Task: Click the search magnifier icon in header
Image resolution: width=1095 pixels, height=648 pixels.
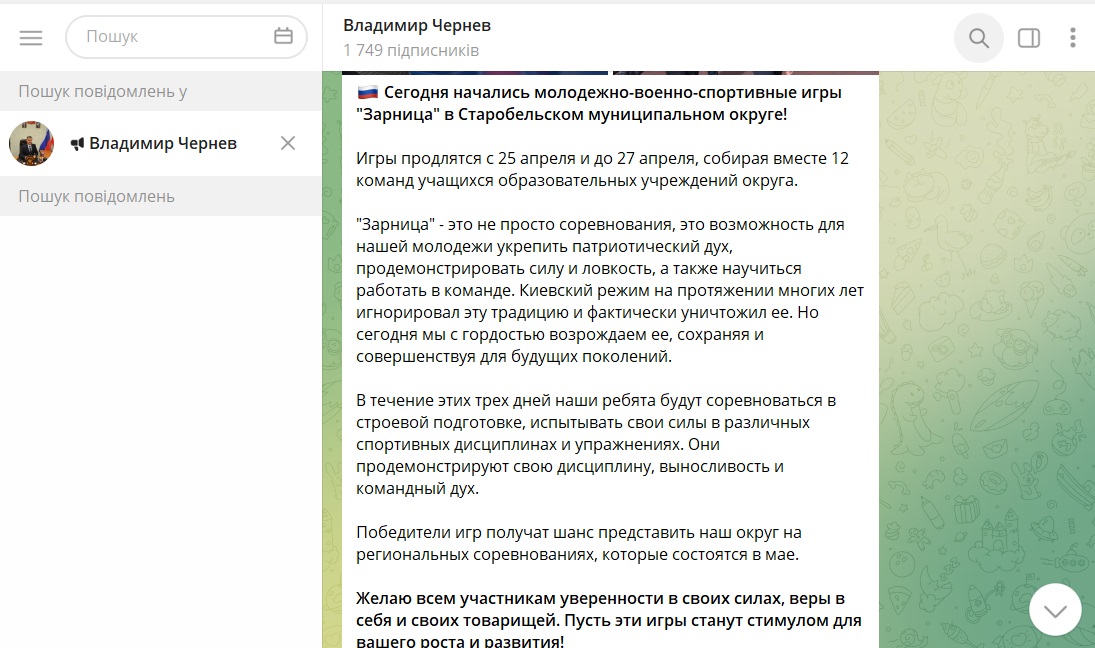Action: point(979,38)
